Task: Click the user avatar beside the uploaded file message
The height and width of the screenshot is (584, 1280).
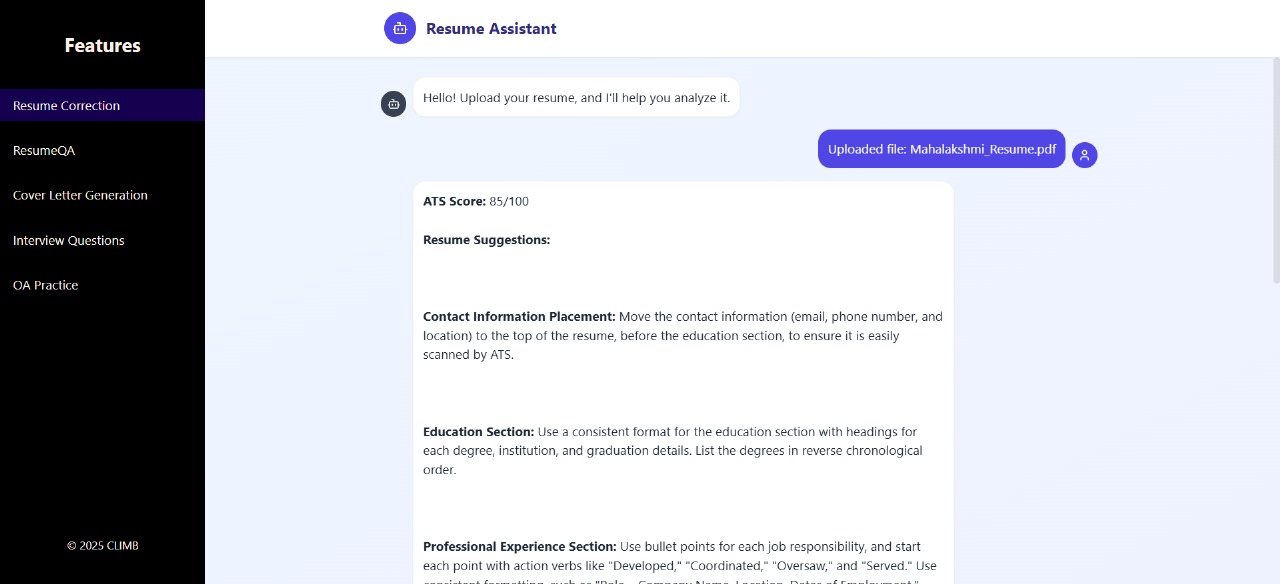Action: coord(1084,155)
